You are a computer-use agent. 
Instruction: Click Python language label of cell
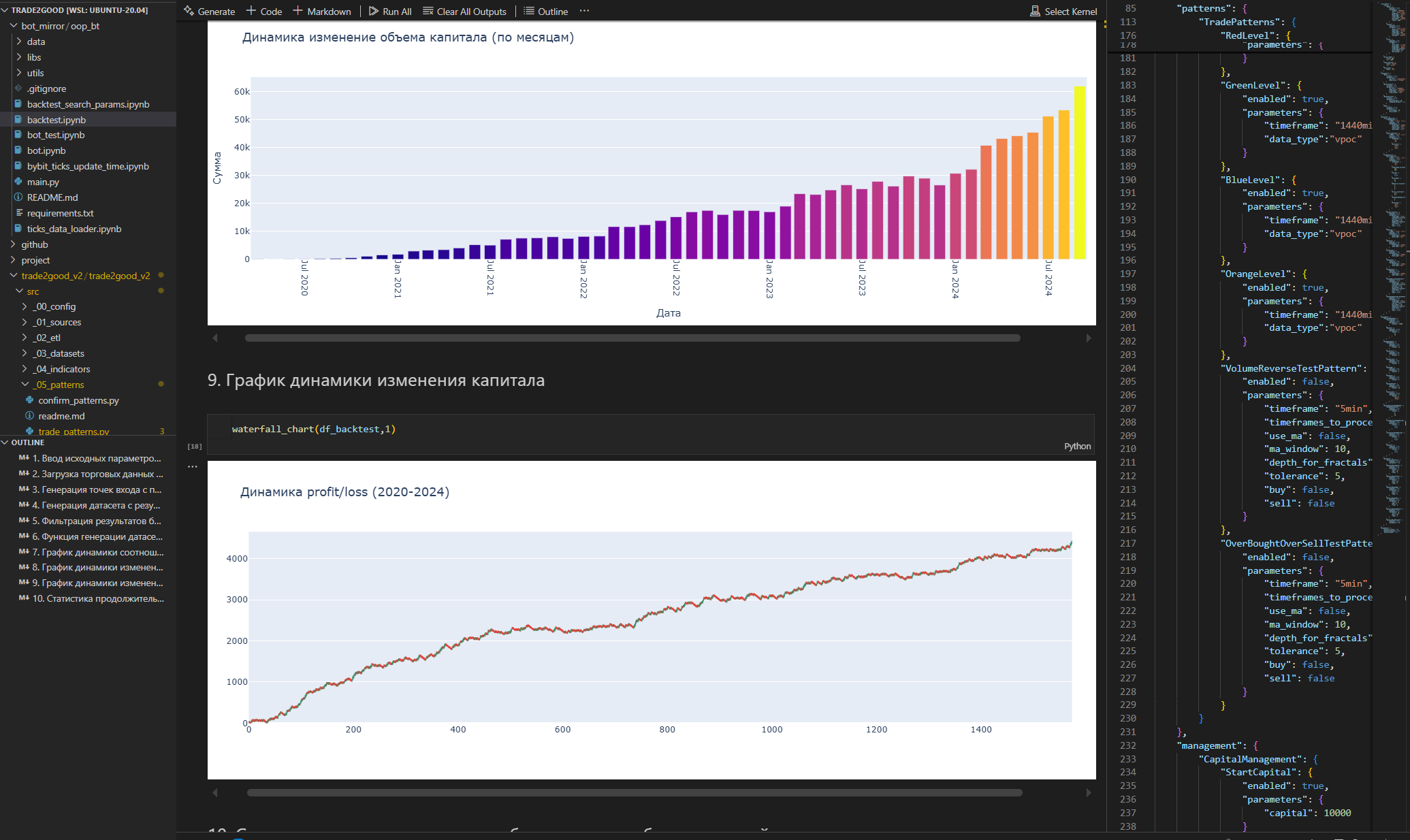[x=1077, y=446]
